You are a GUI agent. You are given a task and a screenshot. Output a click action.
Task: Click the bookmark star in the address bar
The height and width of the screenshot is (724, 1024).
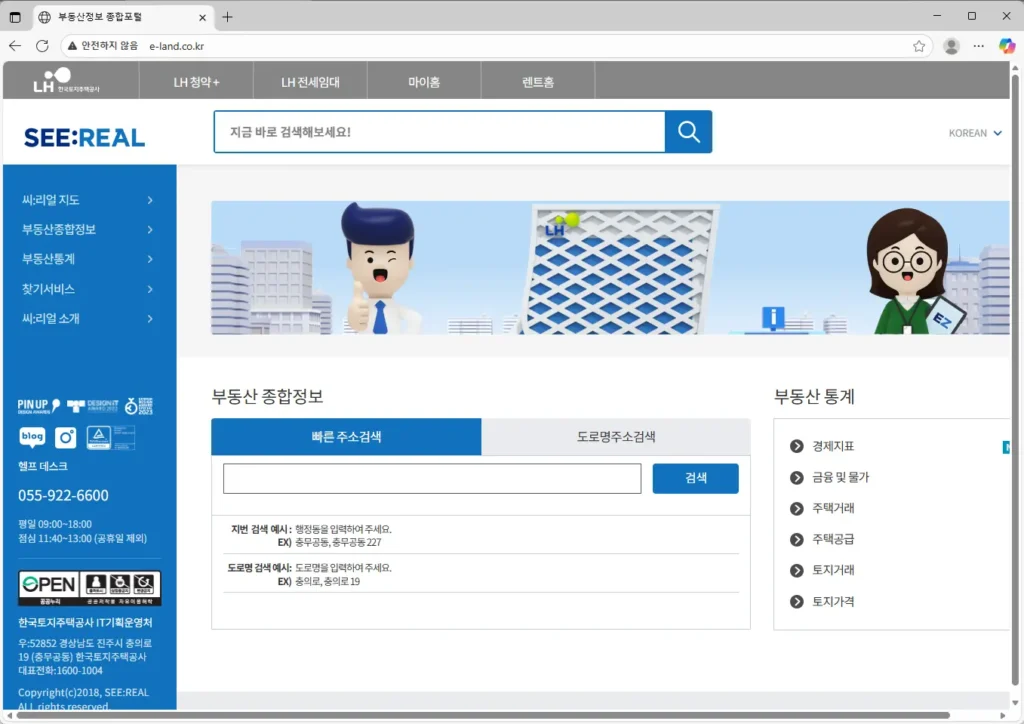(918, 45)
